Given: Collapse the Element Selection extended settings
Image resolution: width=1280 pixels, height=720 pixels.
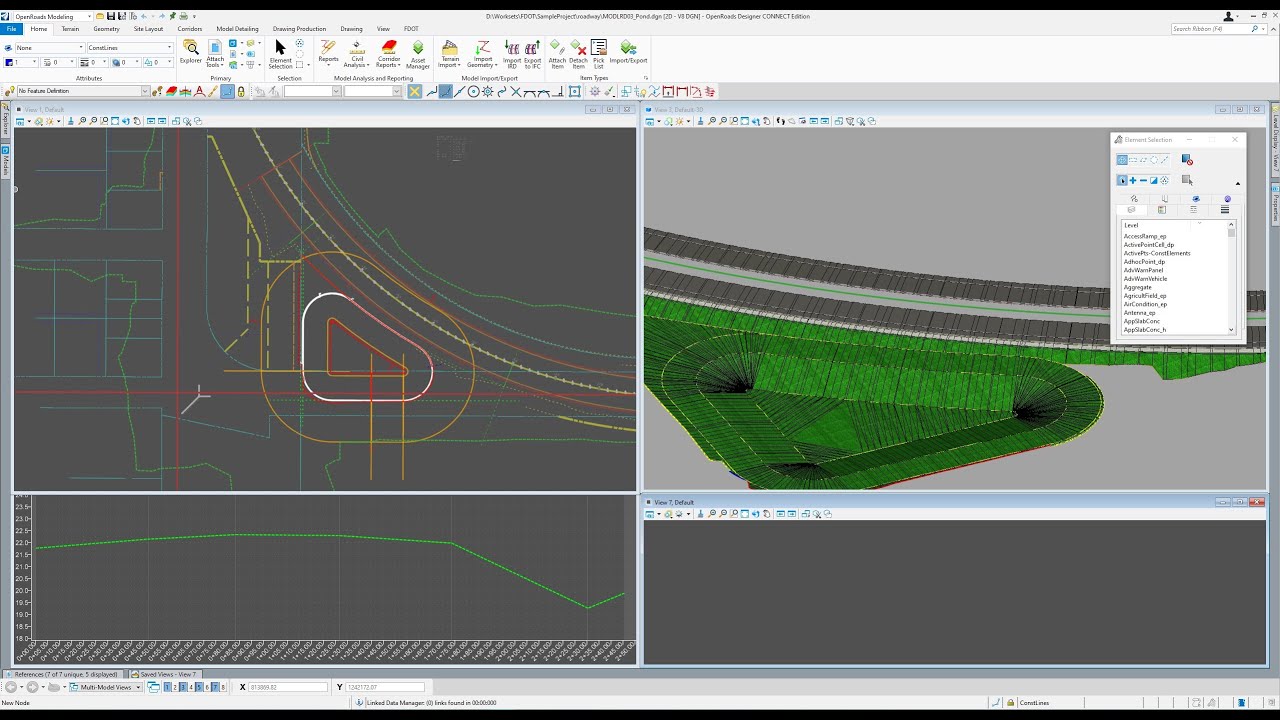Looking at the screenshot, I should pos(1237,183).
